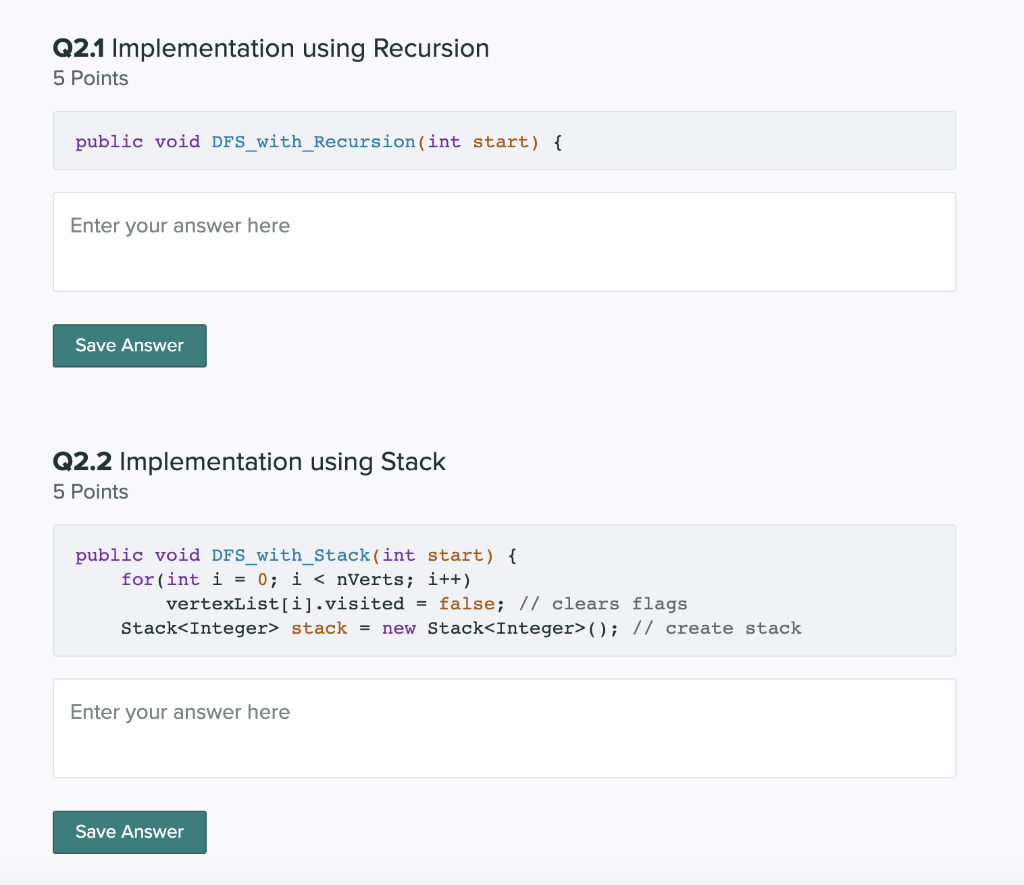Save the answer for Q2.2 Stack

tap(130, 832)
